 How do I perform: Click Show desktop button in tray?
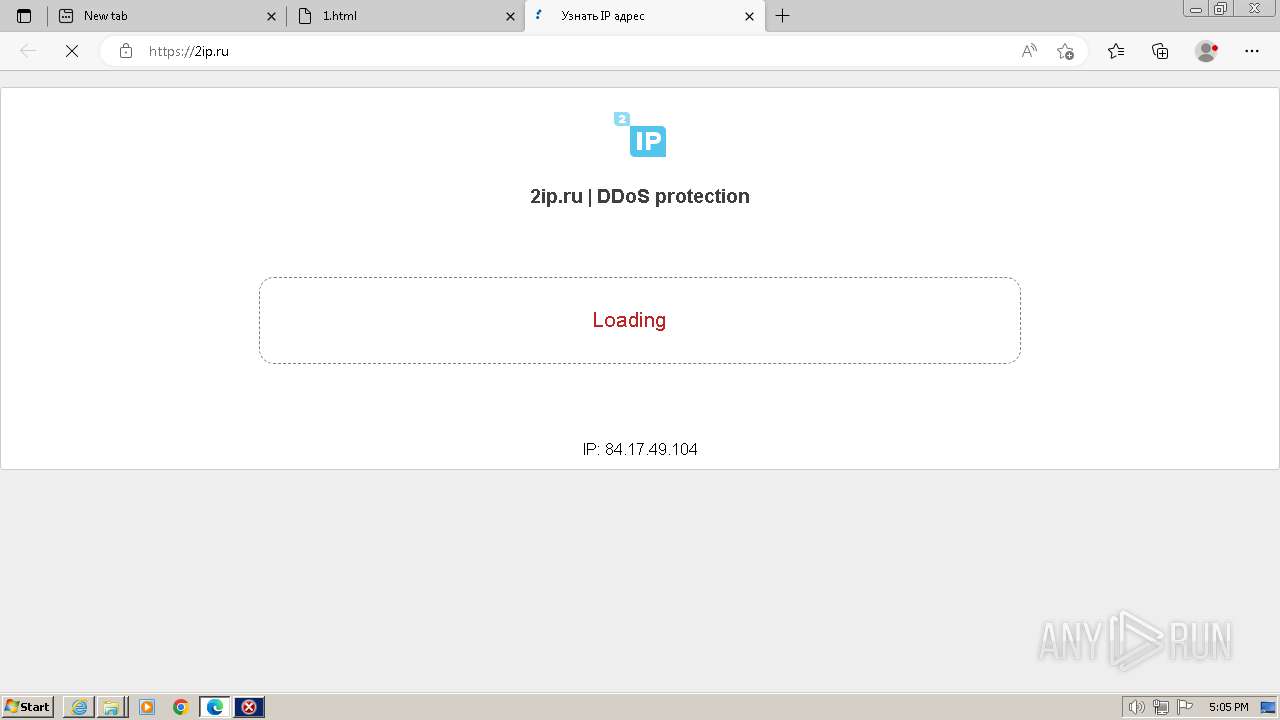coord(1268,707)
